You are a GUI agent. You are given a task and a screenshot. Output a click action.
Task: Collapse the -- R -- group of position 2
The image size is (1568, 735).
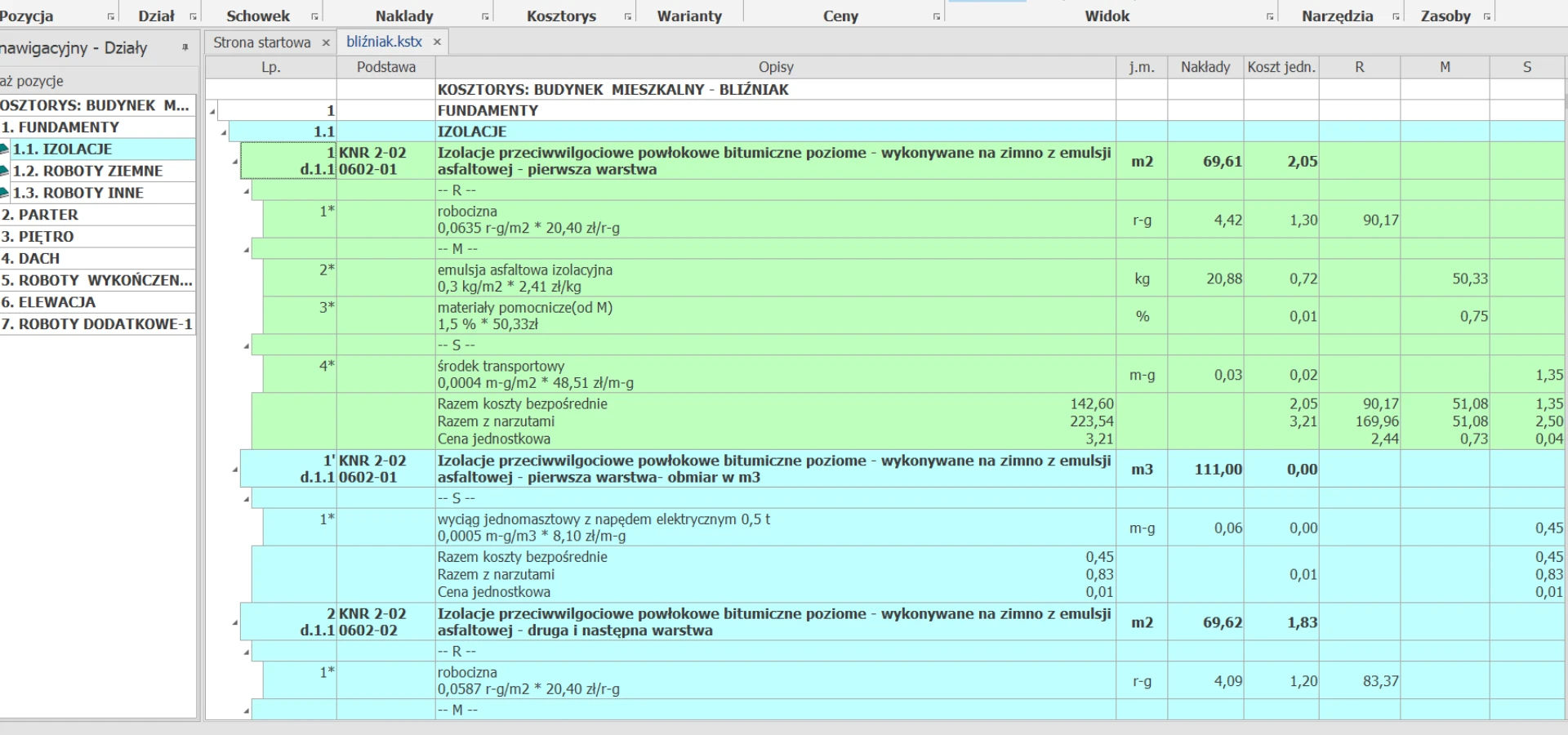click(x=246, y=653)
